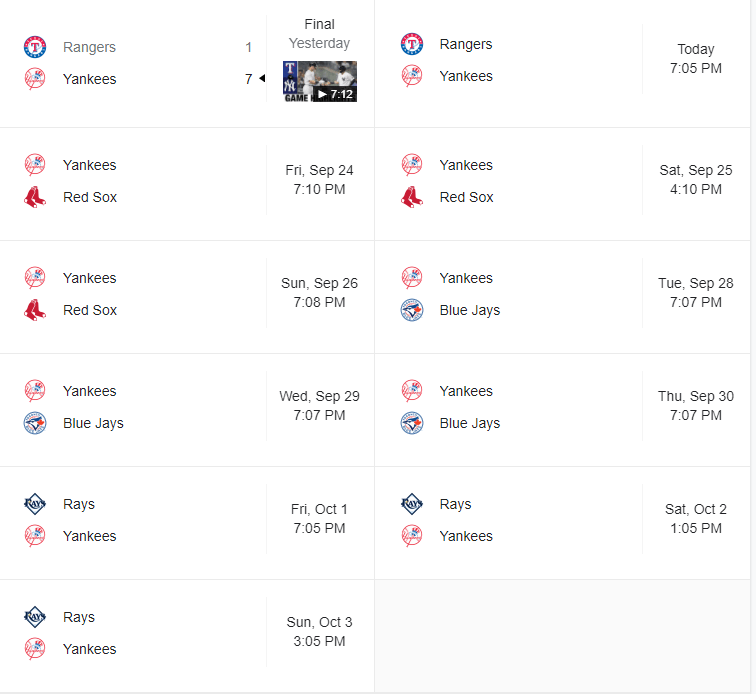Screen dimensions: 756x694
Task: Click the Red Sox logo for Sat, Sep 25
Action: 412,197
